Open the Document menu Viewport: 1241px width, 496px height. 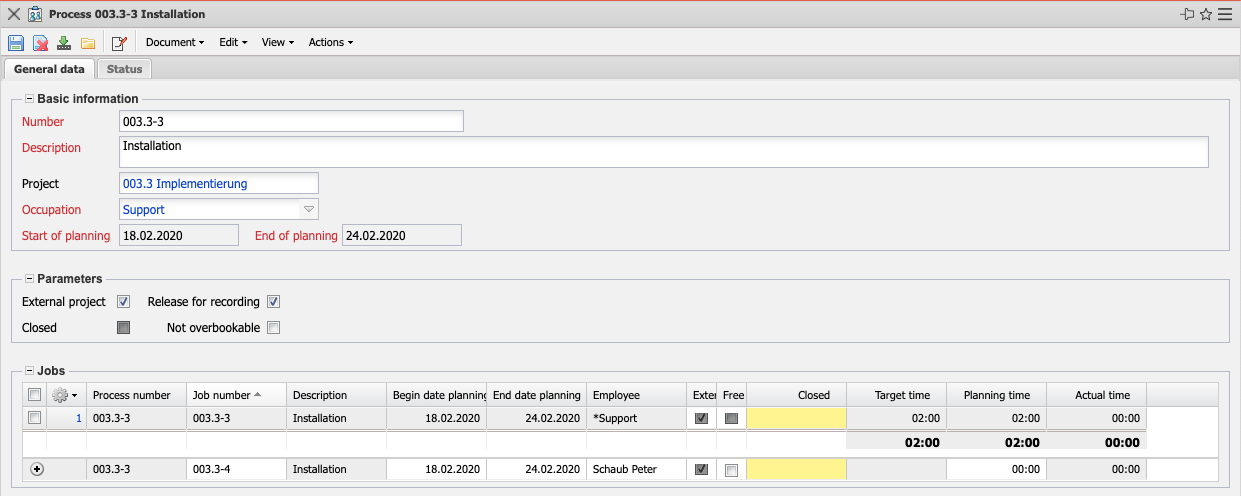pos(174,43)
